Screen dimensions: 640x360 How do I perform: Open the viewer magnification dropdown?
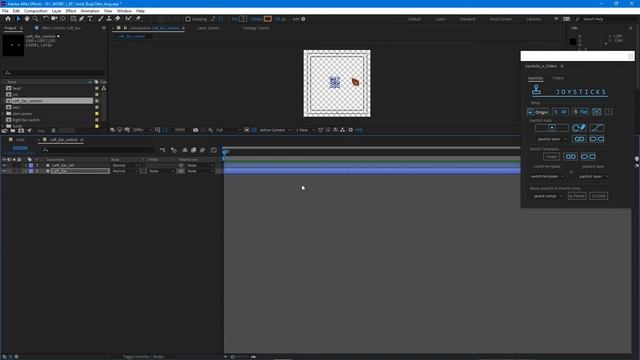tap(142, 130)
